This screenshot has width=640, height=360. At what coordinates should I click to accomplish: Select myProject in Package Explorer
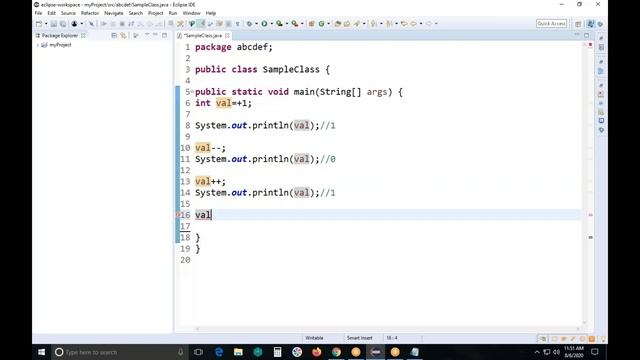[60, 45]
